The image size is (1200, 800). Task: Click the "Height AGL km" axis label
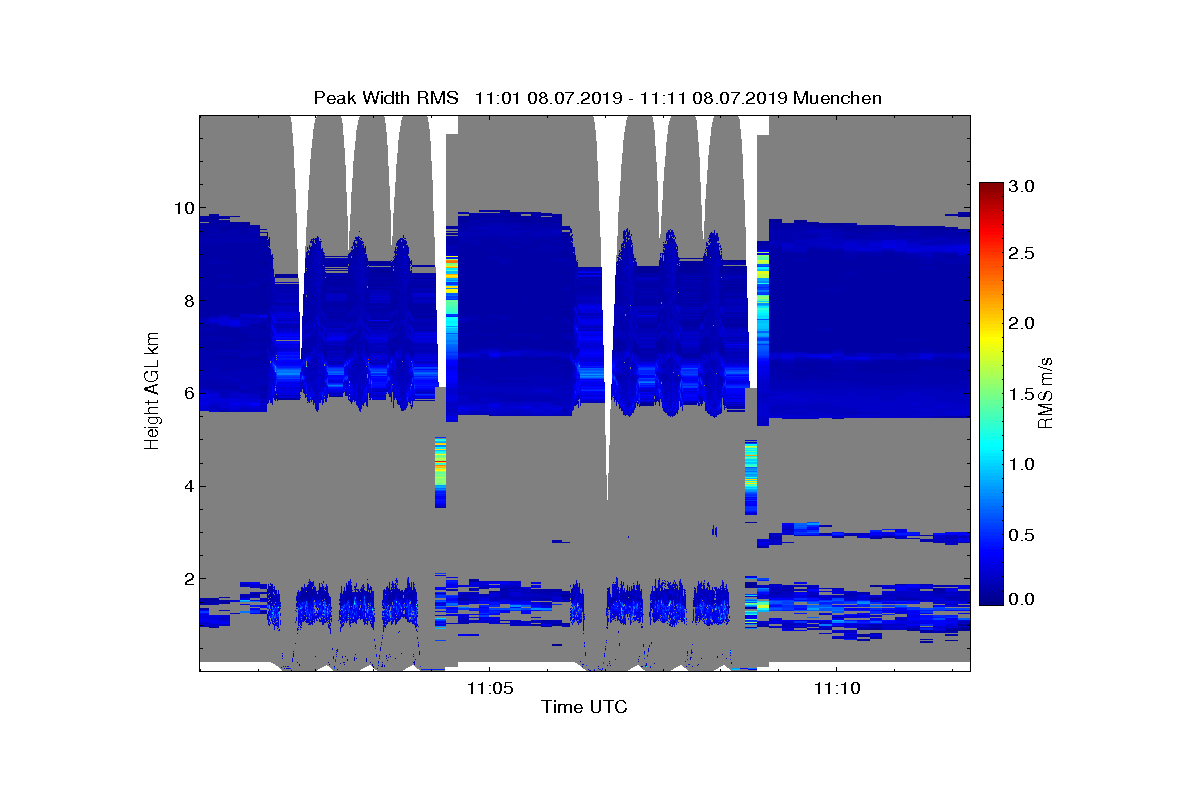pos(152,392)
